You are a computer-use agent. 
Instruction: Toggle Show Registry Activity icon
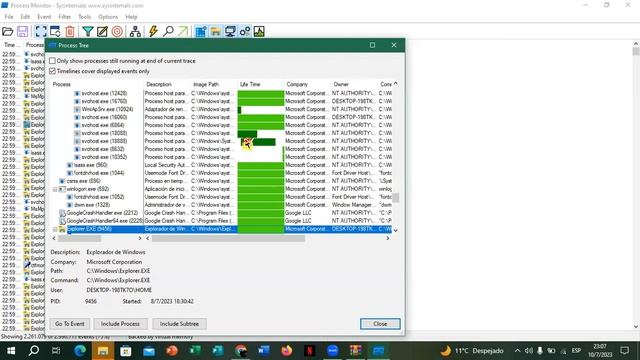[201, 31]
